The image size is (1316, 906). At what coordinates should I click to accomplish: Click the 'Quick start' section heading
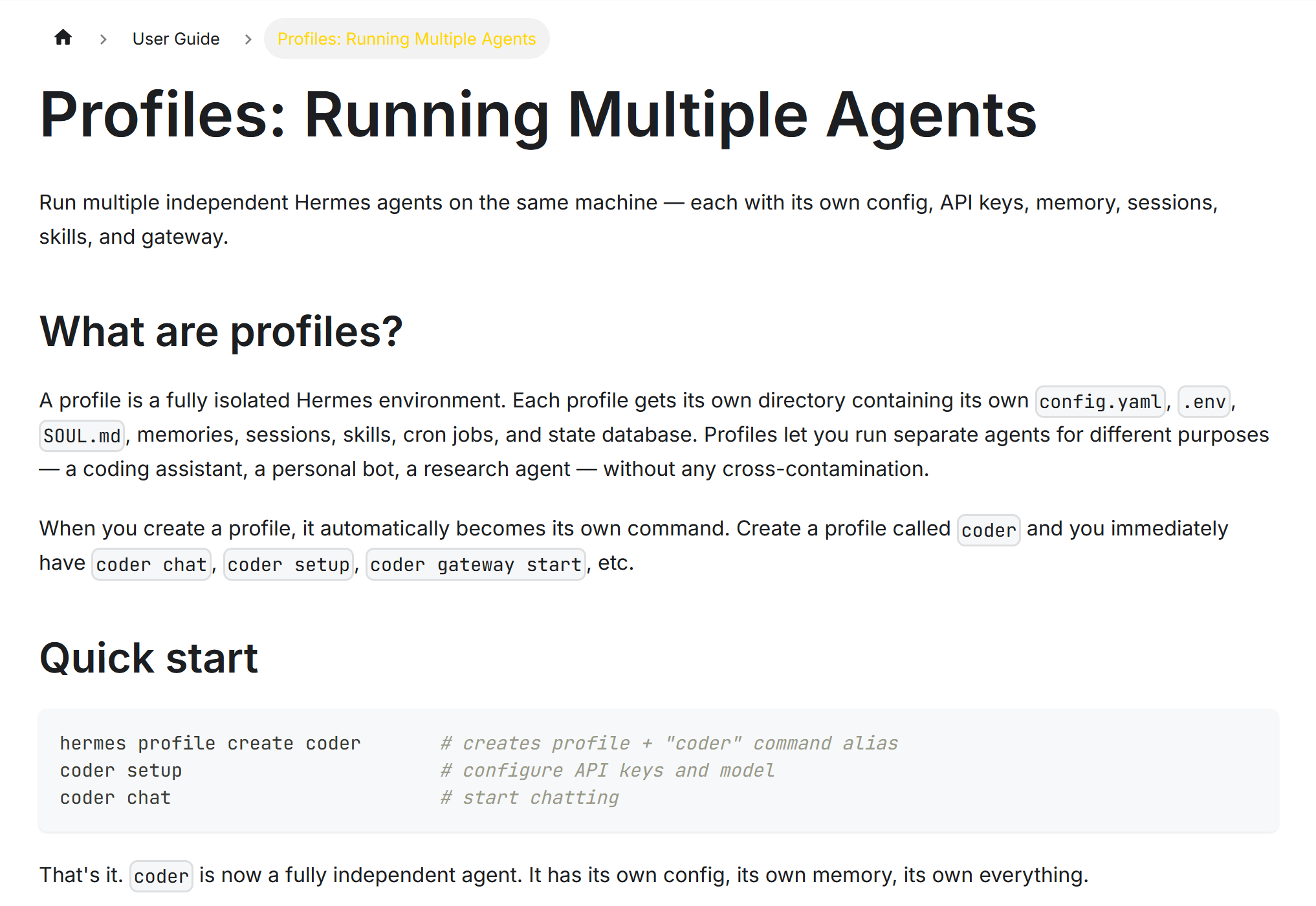pos(149,658)
